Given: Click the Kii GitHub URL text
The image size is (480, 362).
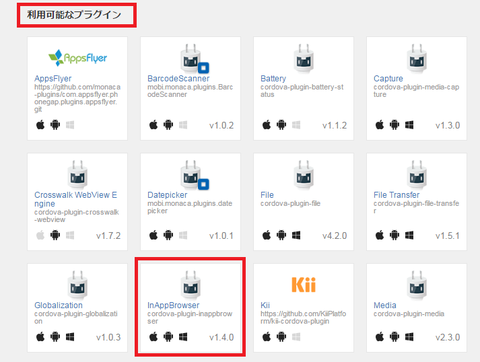Looking at the screenshot, I should 303,317.
